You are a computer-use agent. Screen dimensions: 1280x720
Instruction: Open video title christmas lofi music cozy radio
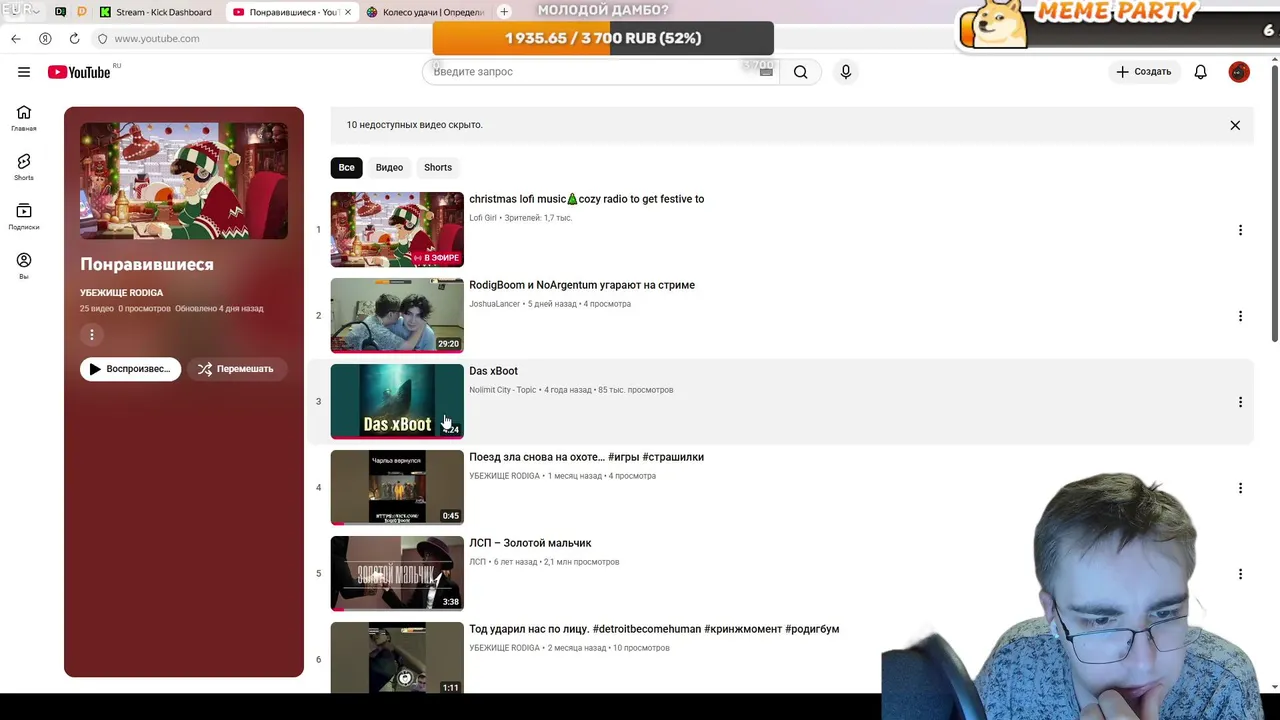click(587, 199)
